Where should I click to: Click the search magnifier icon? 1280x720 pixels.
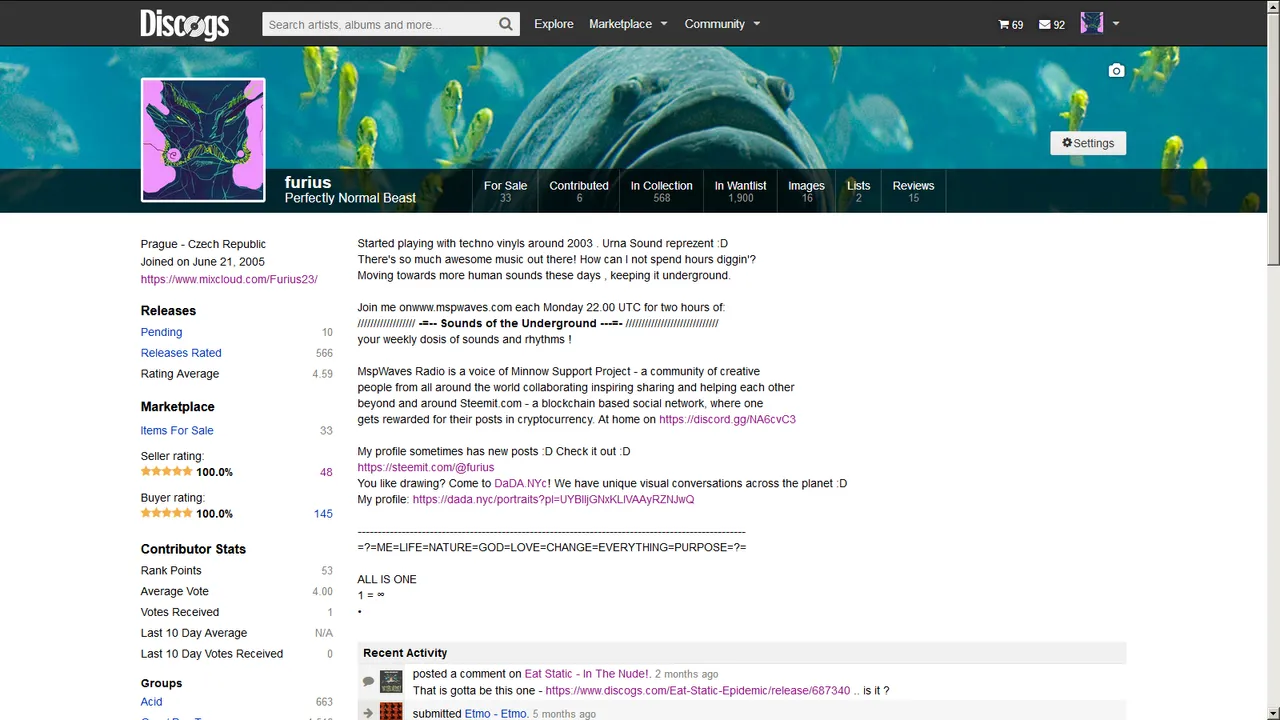507,24
